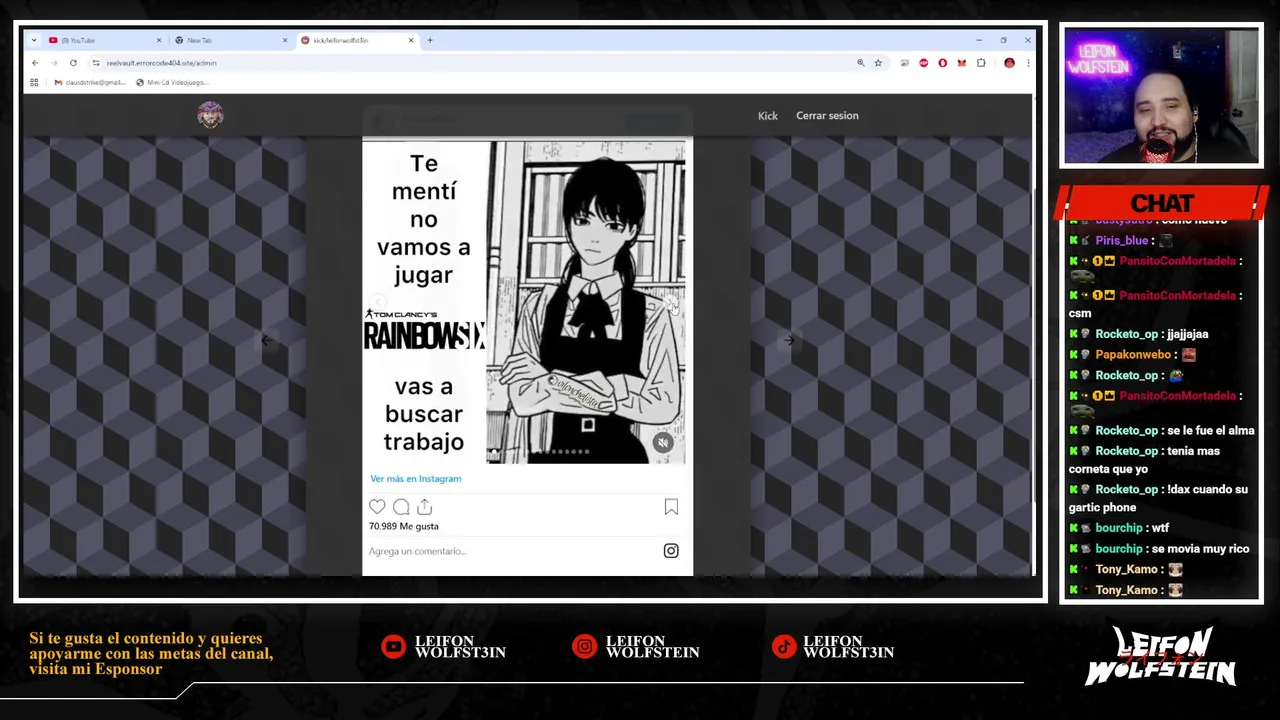
Task: Close the YouTube tab
Action: click(158, 40)
